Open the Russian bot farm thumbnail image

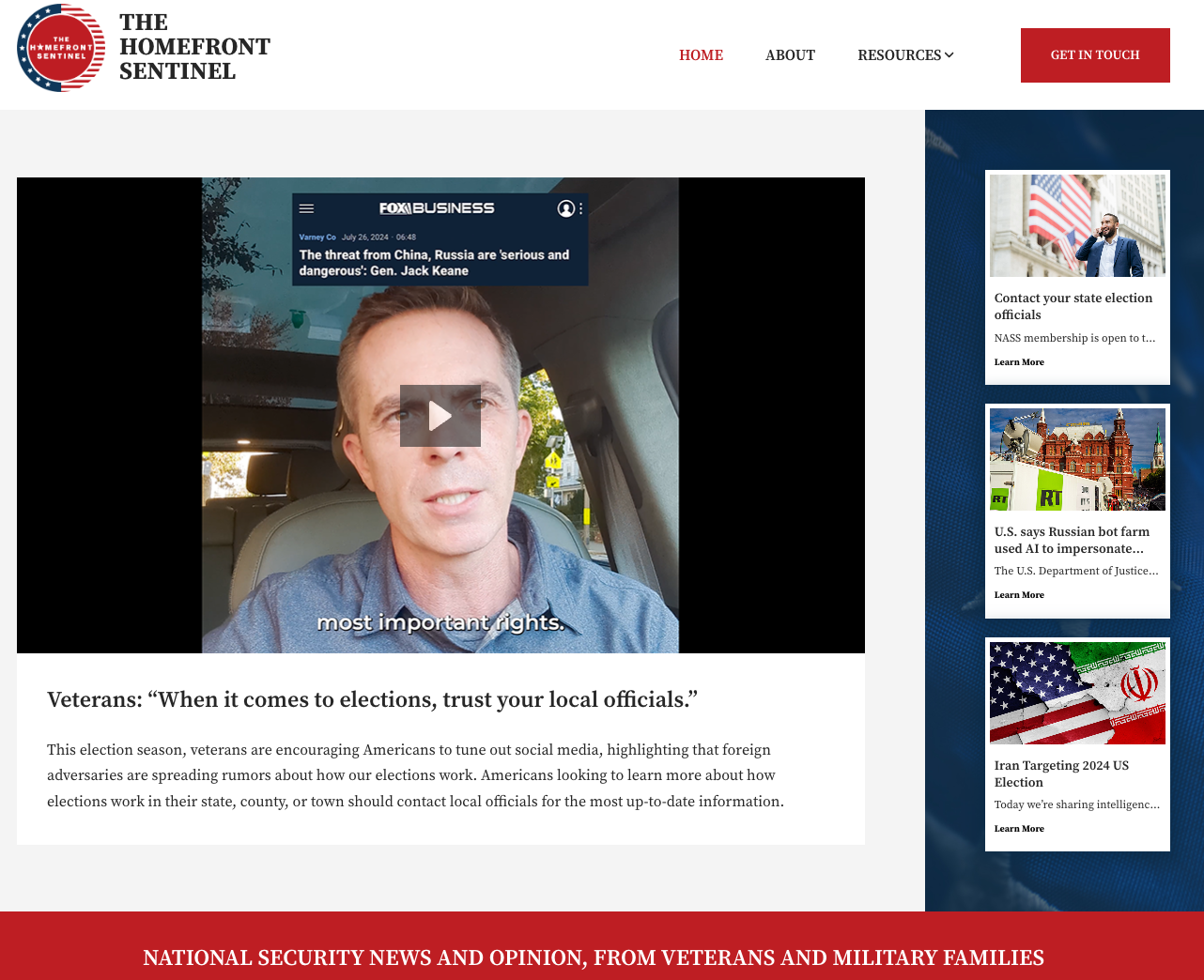[x=1077, y=459]
